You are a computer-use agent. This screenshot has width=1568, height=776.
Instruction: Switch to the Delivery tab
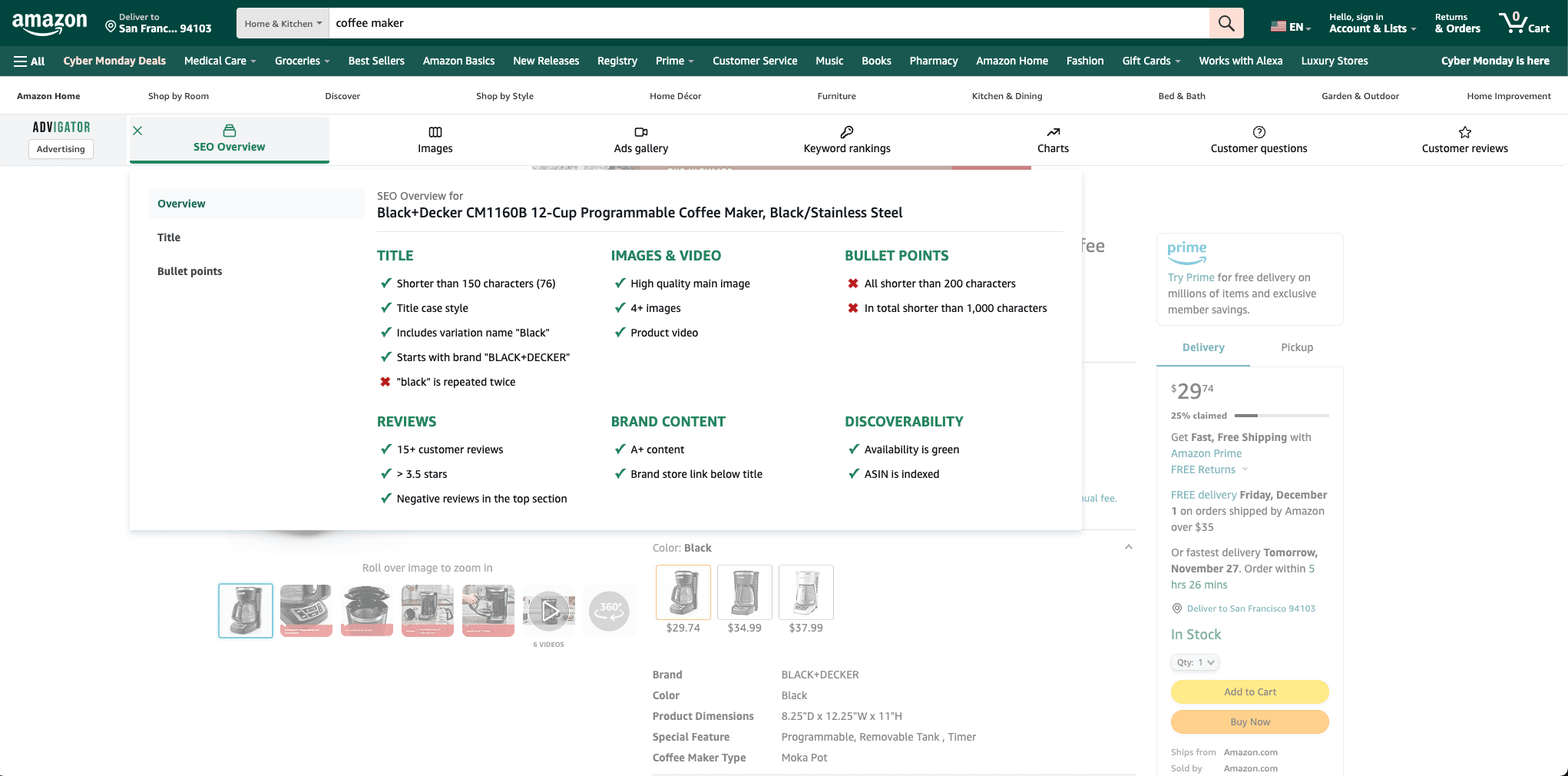(1203, 347)
